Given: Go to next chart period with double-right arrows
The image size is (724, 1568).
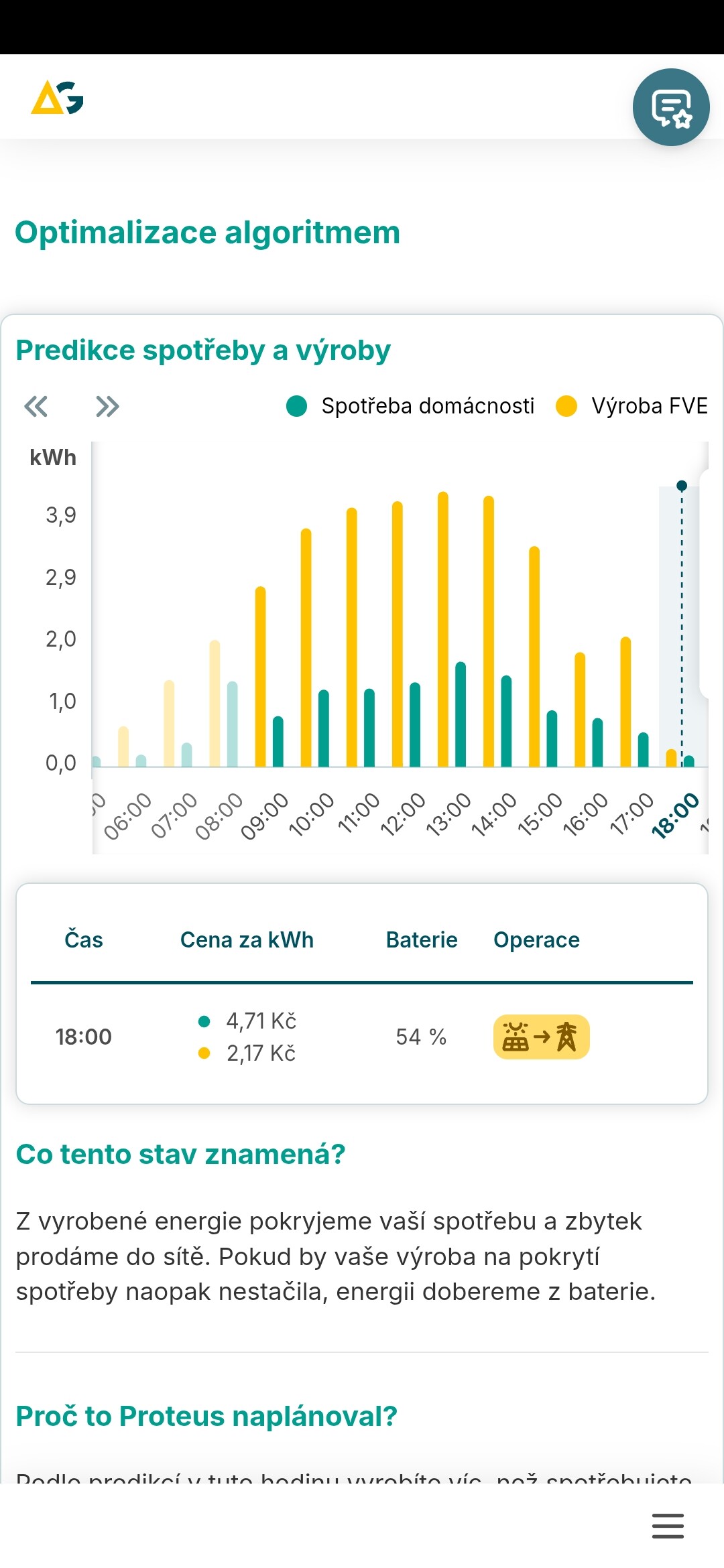Looking at the screenshot, I should [x=107, y=406].
